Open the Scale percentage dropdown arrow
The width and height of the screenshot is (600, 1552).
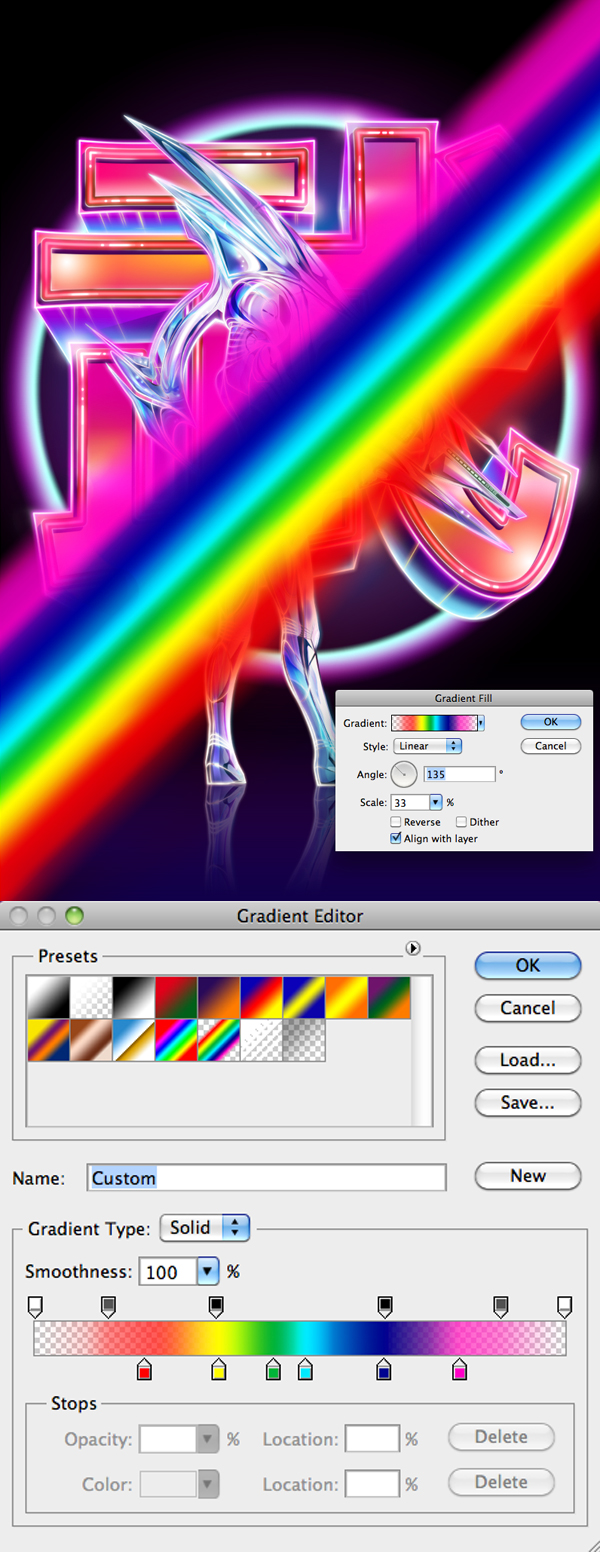(435, 802)
